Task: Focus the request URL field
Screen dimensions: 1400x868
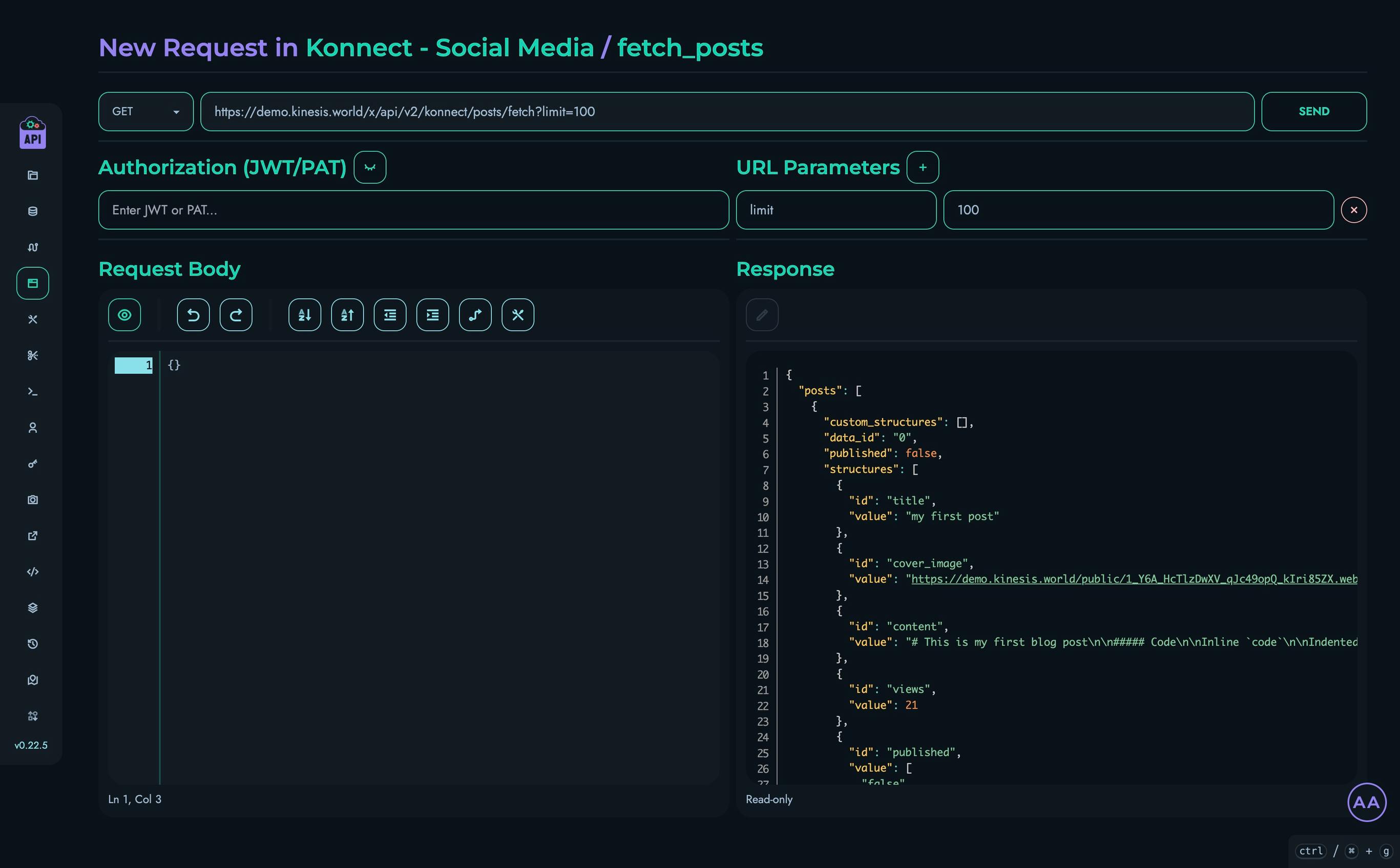Action: point(727,111)
